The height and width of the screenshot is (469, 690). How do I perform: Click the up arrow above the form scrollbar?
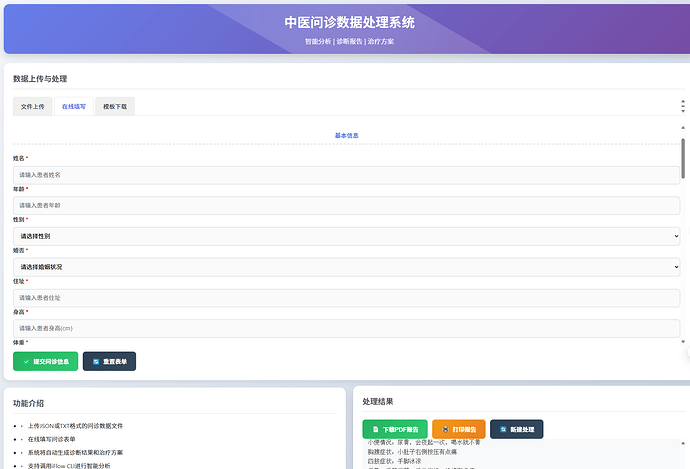coord(682,102)
